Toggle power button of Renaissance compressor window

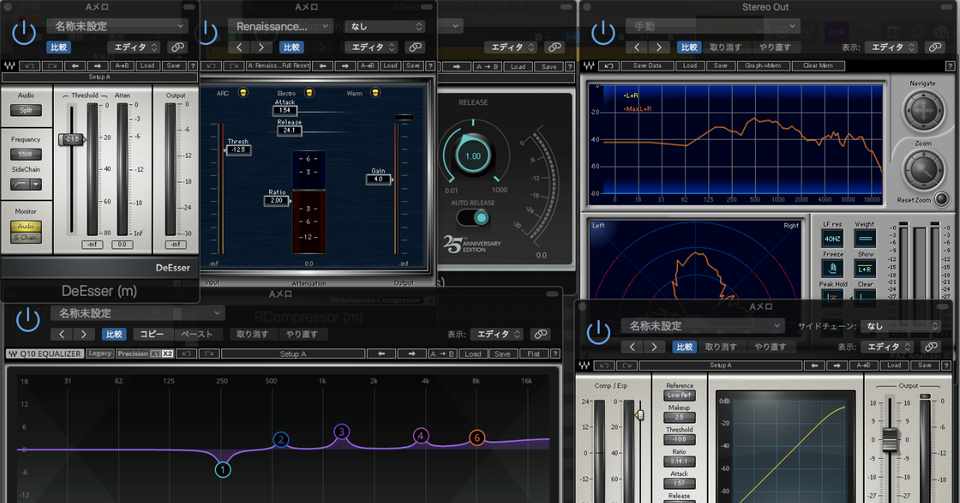coord(209,34)
